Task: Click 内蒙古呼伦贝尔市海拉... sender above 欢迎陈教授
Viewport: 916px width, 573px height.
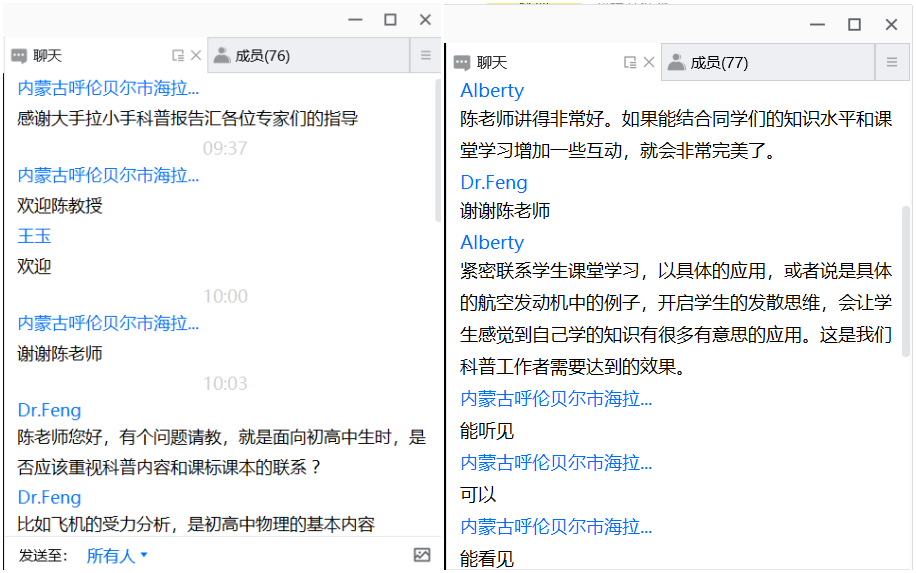Action: pos(108,175)
